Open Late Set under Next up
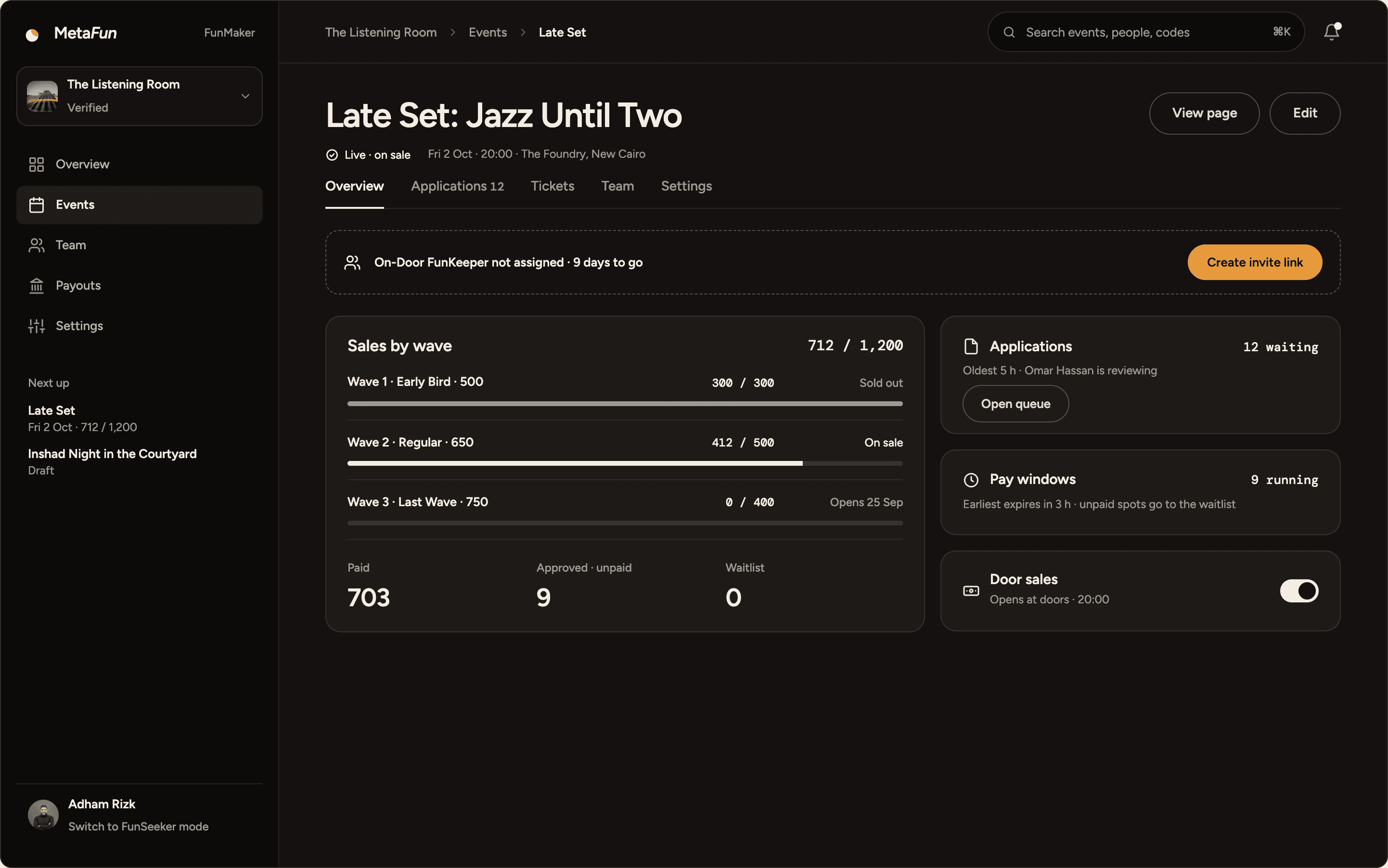1388x868 pixels. (83, 419)
